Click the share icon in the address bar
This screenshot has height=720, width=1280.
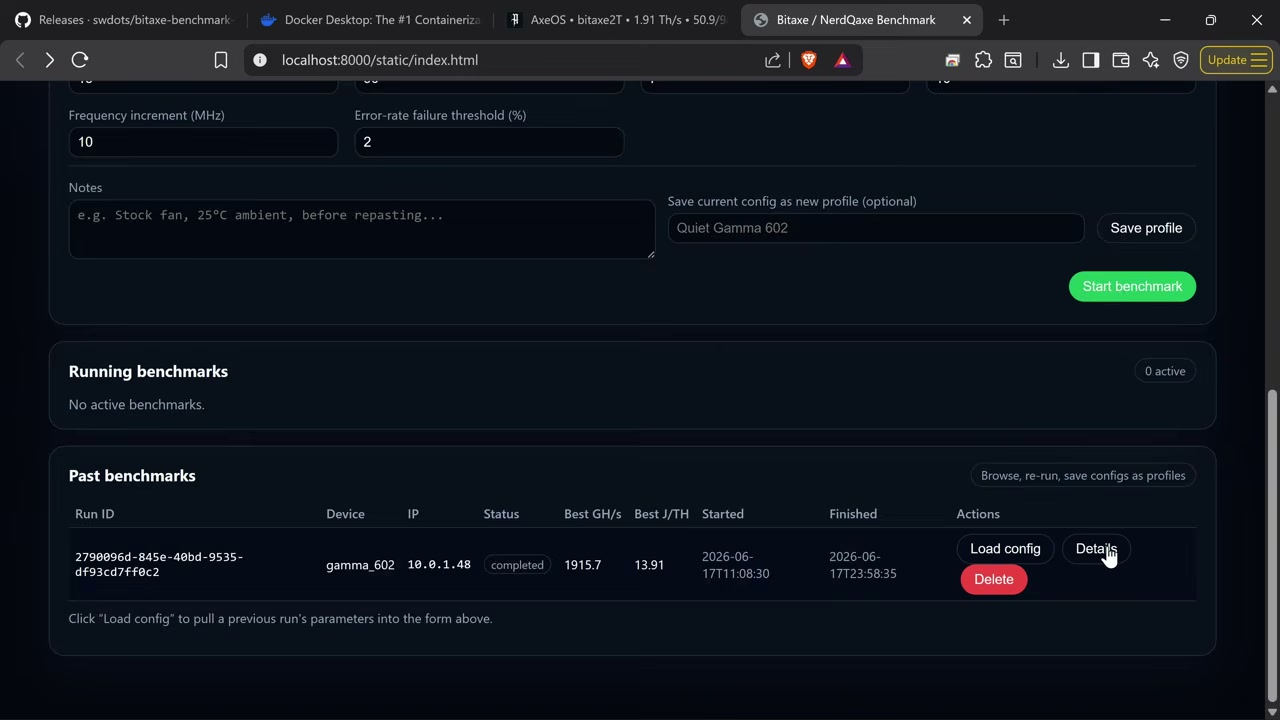(x=773, y=60)
